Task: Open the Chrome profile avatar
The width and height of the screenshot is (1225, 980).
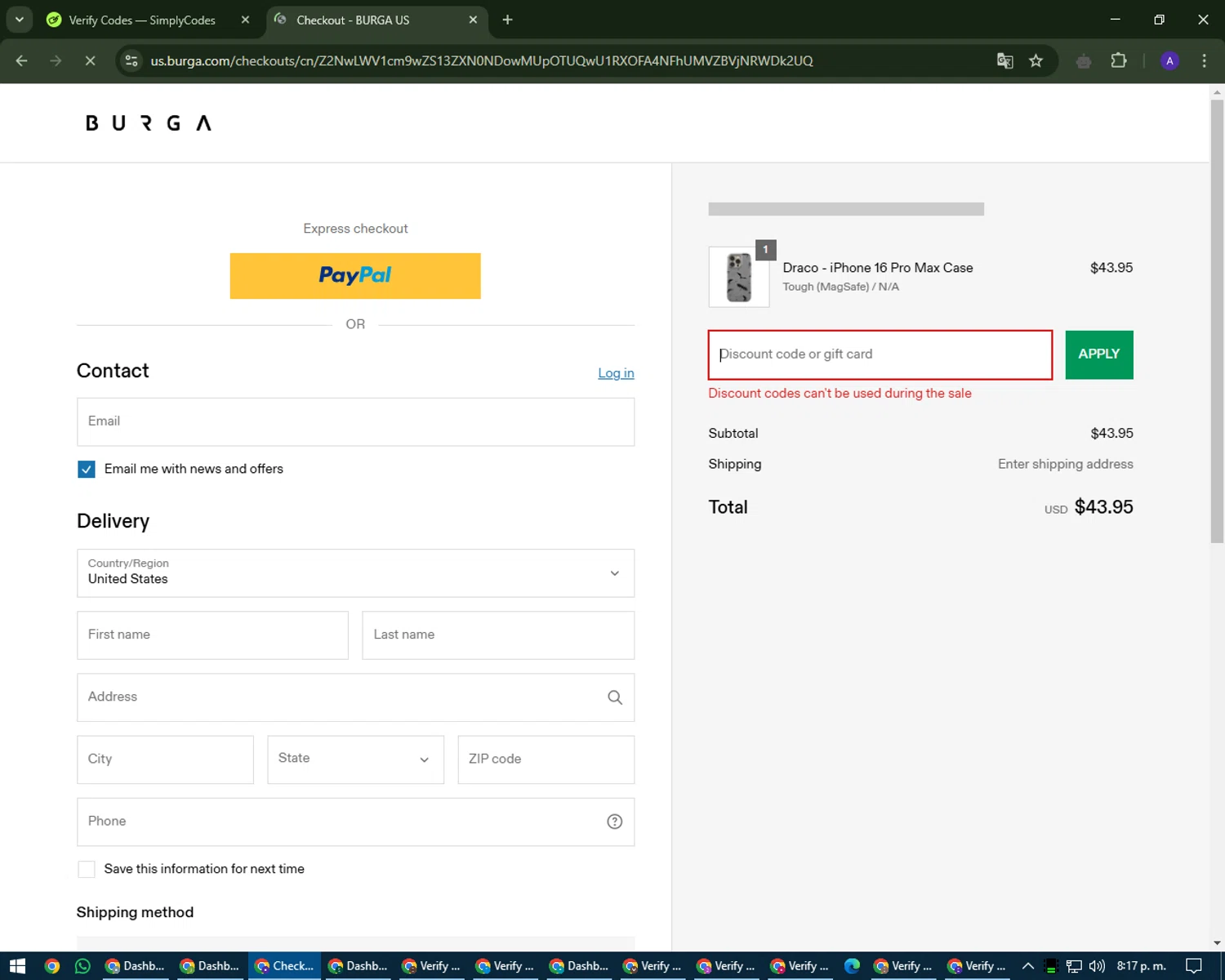Action: coord(1169,61)
